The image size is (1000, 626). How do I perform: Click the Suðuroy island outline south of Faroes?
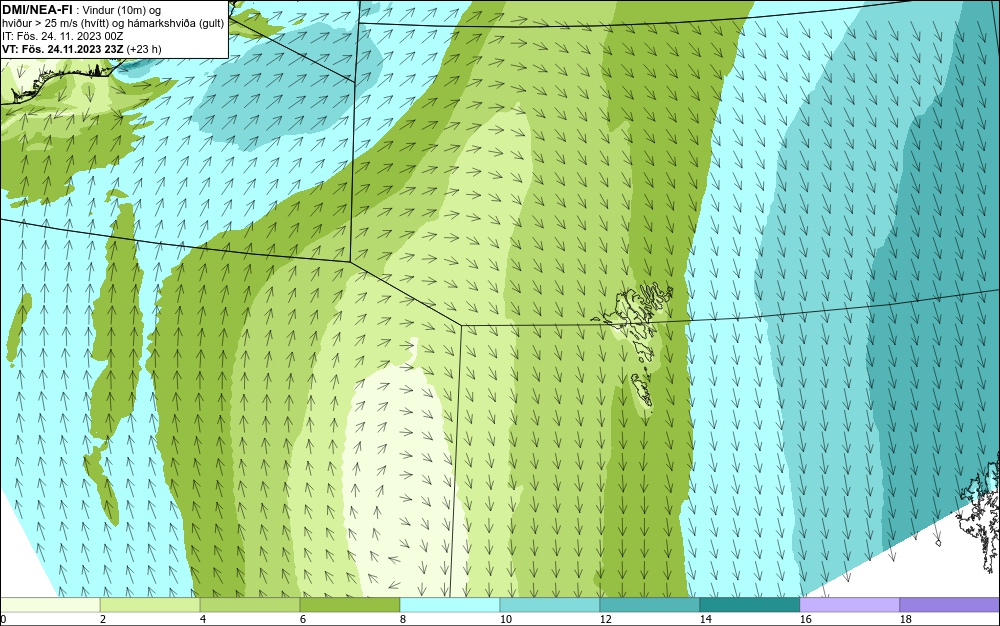[642, 391]
